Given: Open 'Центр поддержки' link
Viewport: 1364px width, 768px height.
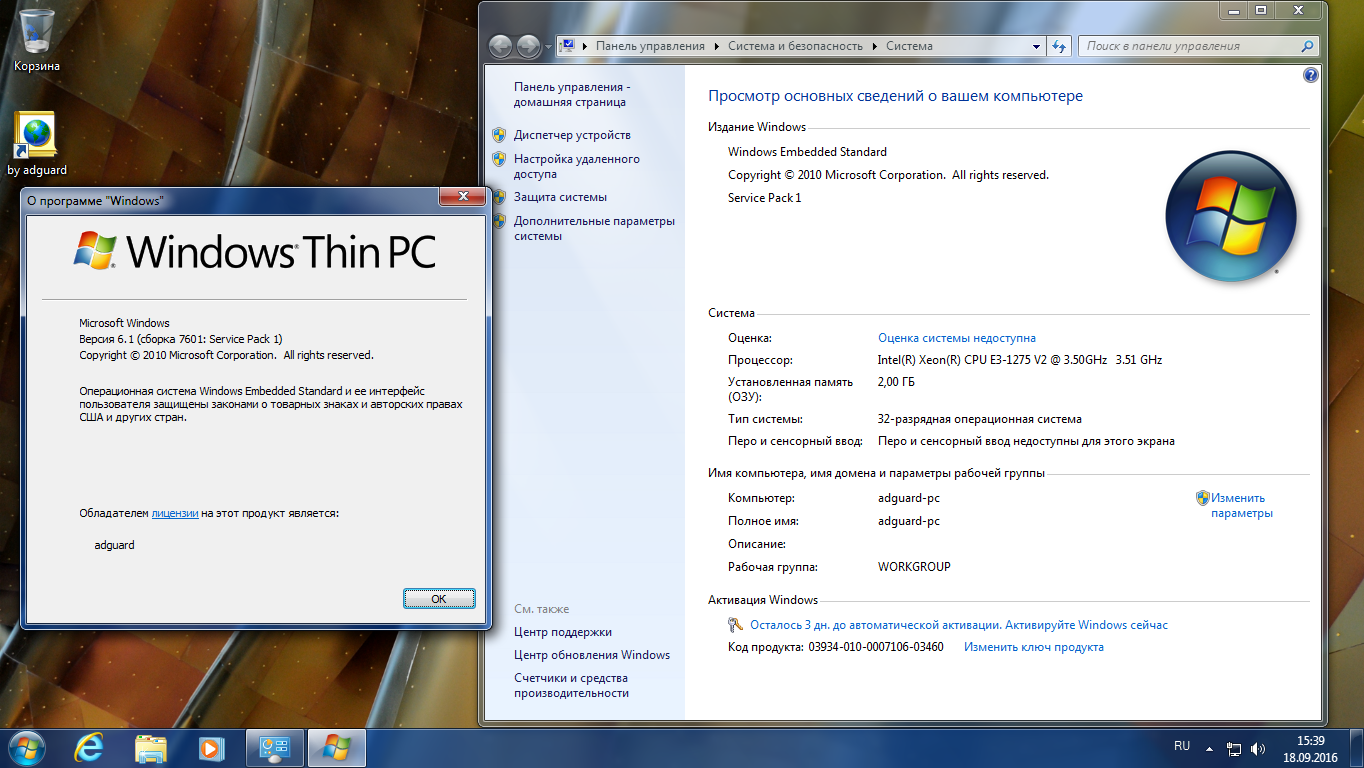Looking at the screenshot, I should 563,632.
